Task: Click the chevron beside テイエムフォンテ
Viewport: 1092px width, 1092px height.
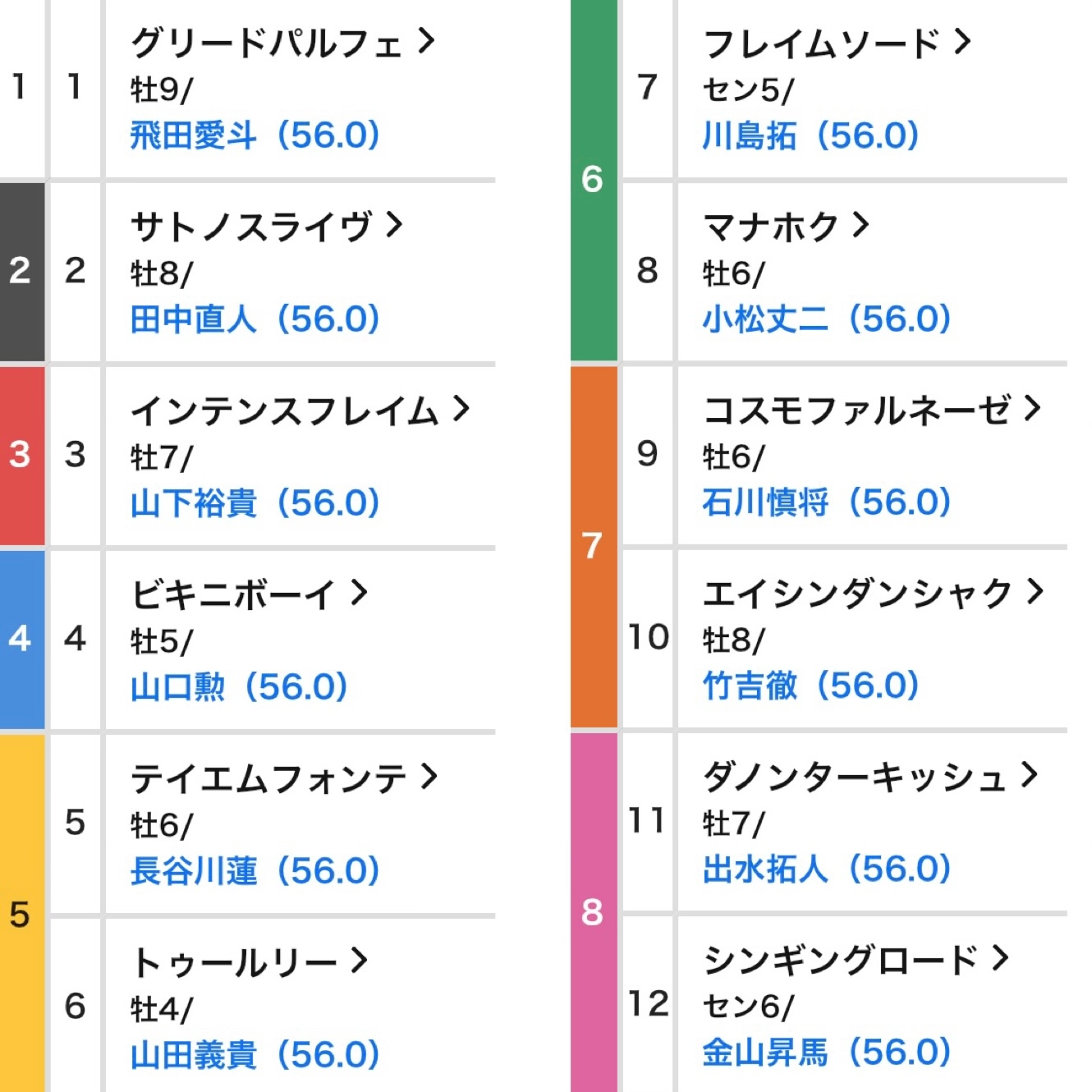Action: coord(428,776)
